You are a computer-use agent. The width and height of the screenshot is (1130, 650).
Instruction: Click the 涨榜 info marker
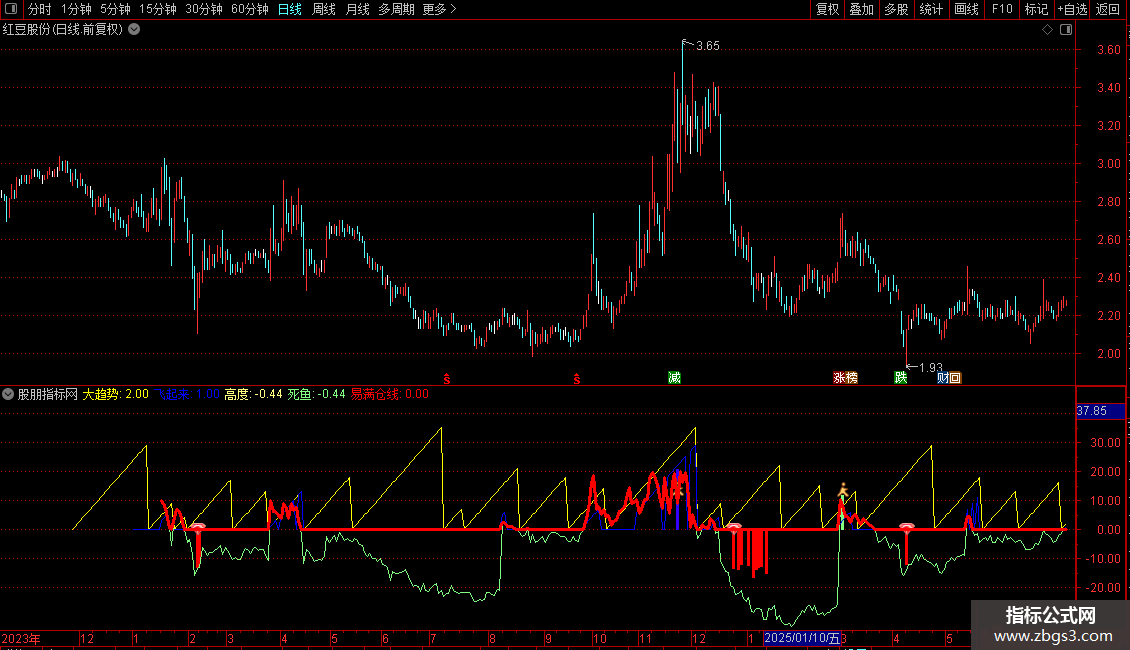(x=845, y=378)
